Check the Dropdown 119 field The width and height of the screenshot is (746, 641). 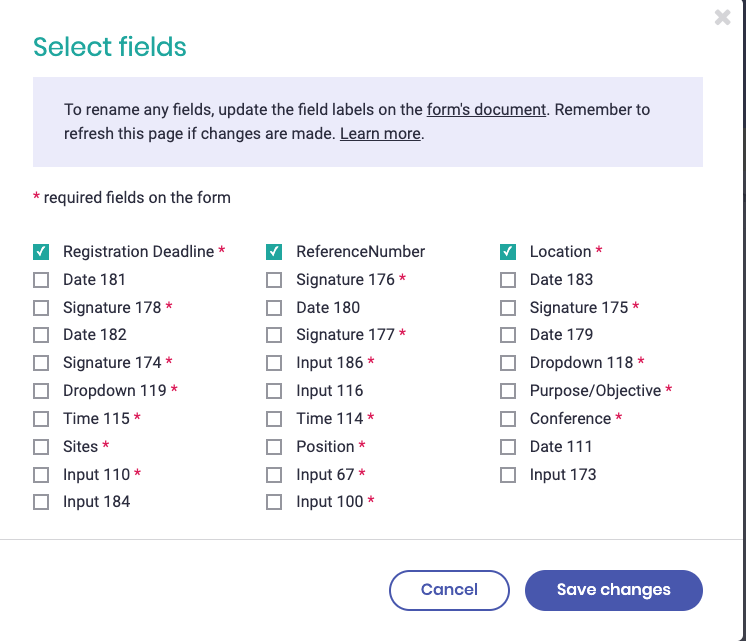point(41,391)
